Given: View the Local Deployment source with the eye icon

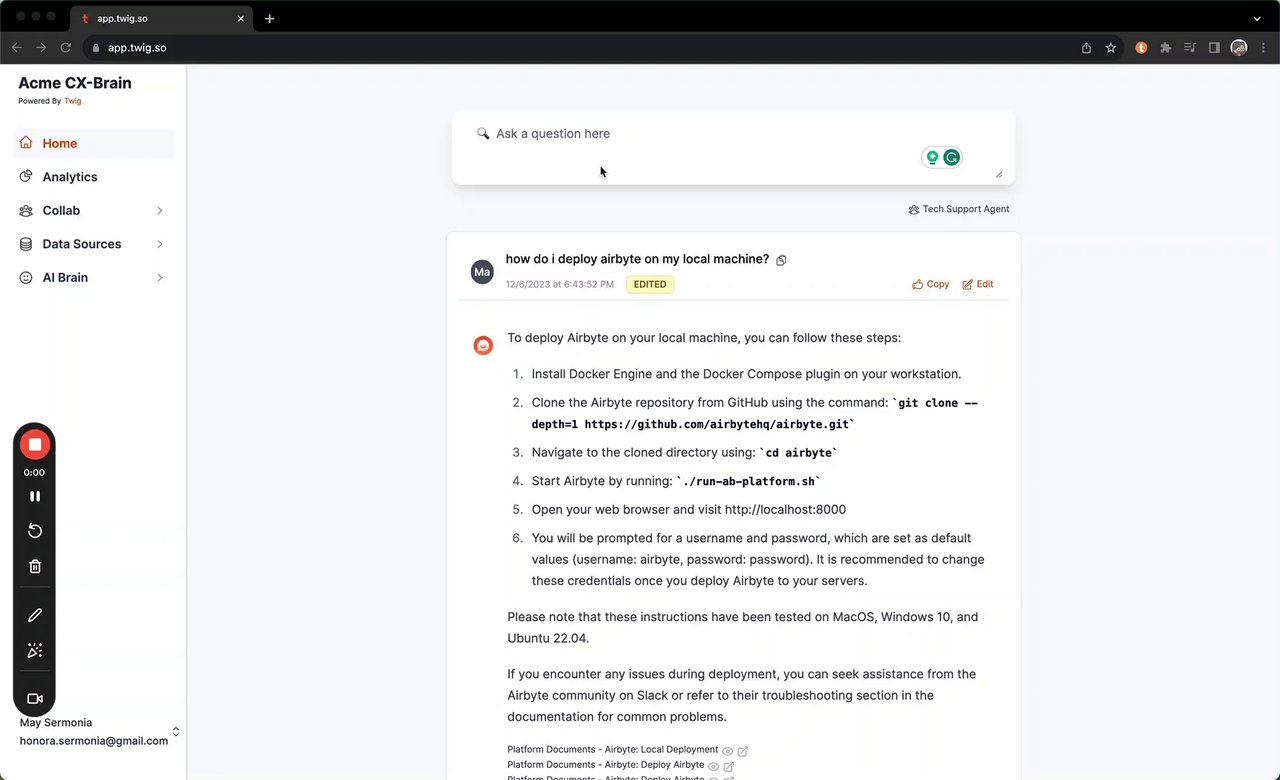Looking at the screenshot, I should coord(728,751).
